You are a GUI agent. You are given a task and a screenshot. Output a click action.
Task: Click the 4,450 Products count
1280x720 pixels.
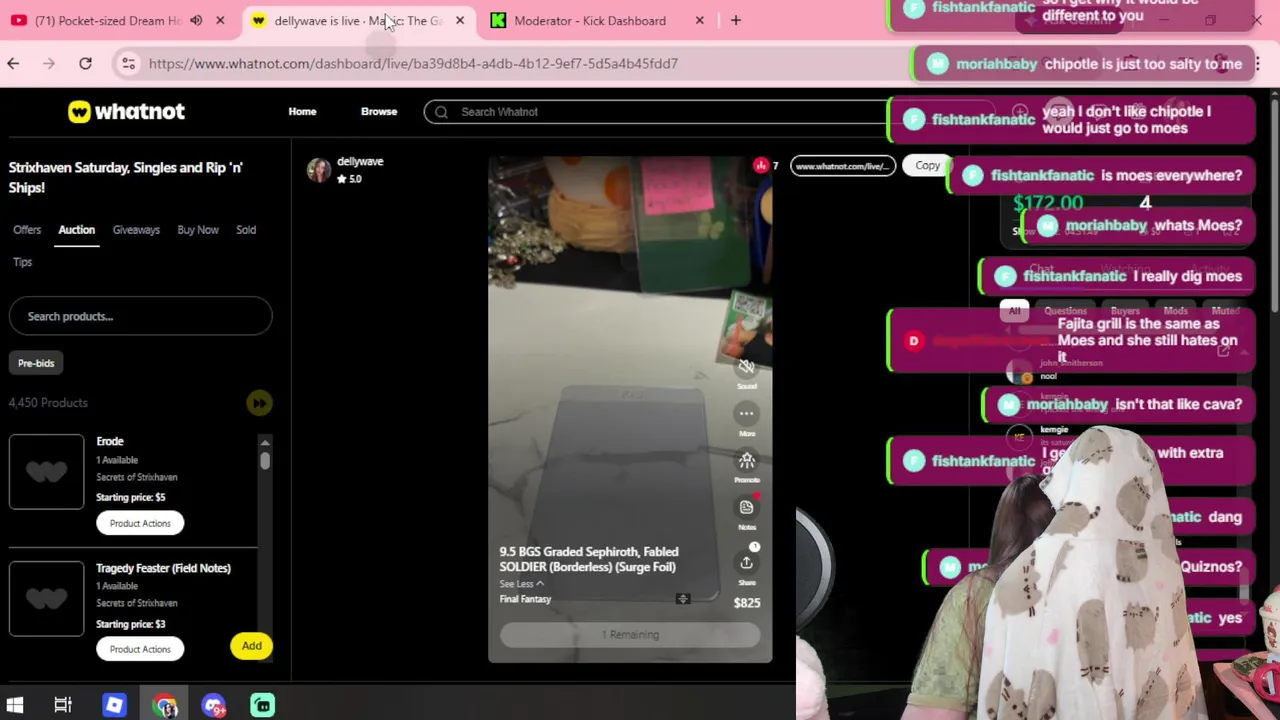48,403
